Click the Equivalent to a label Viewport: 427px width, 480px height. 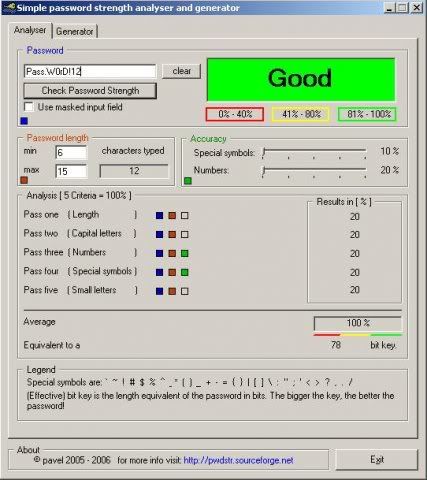[52, 345]
